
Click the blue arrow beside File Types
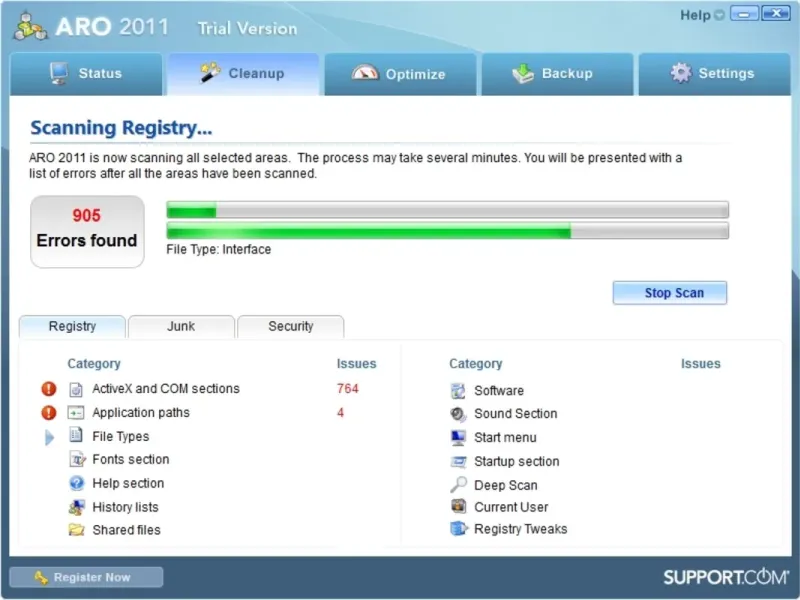(49, 437)
